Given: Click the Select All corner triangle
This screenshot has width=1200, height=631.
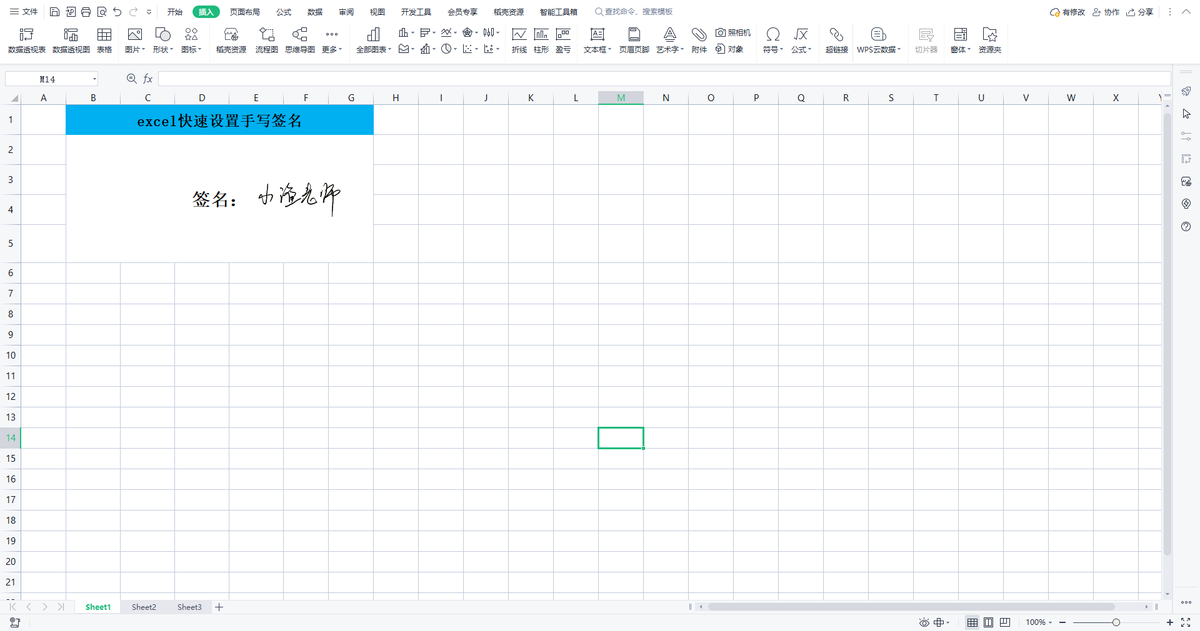Looking at the screenshot, I should point(14,98).
